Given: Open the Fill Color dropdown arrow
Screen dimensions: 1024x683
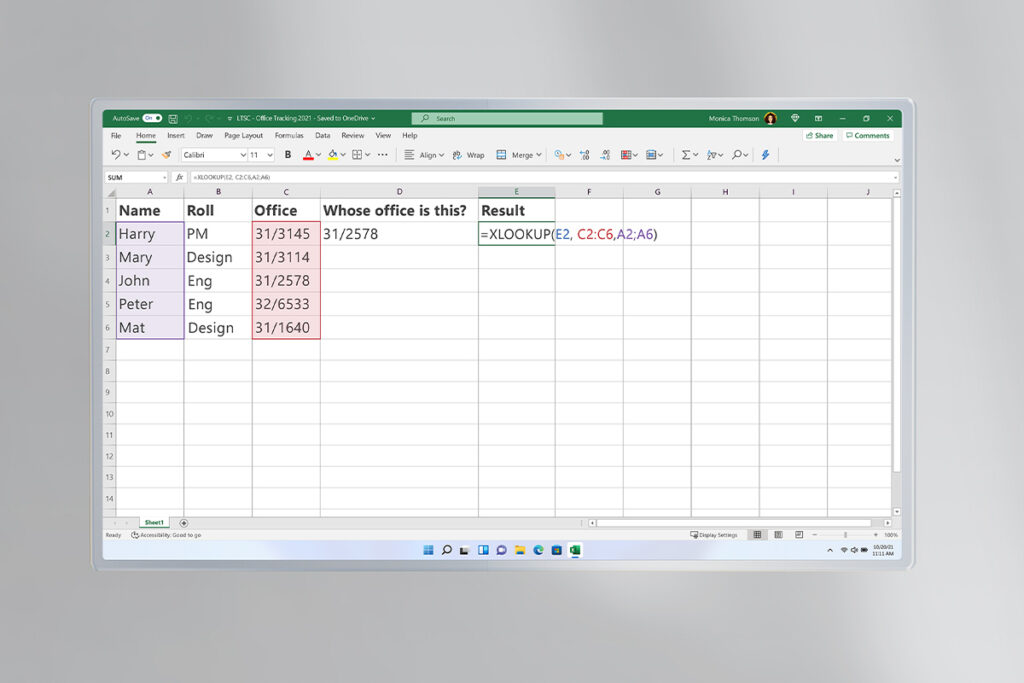Looking at the screenshot, I should pos(341,154).
